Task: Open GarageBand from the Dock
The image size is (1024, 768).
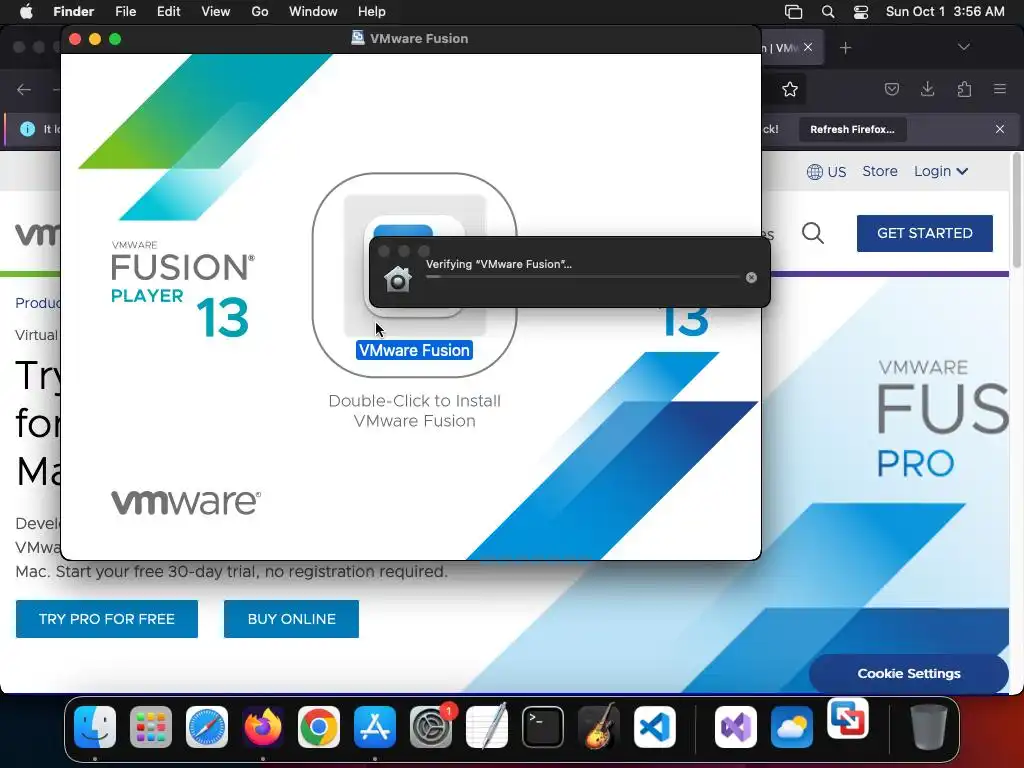Action: point(598,727)
